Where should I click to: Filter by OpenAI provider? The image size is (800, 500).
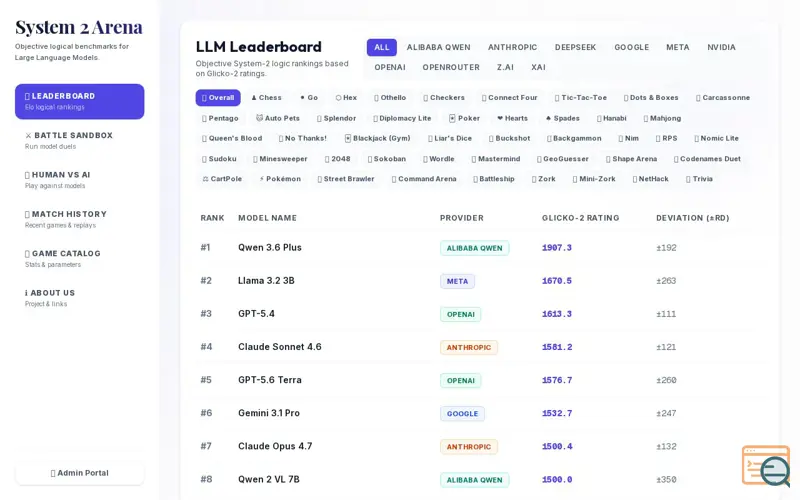(390, 67)
